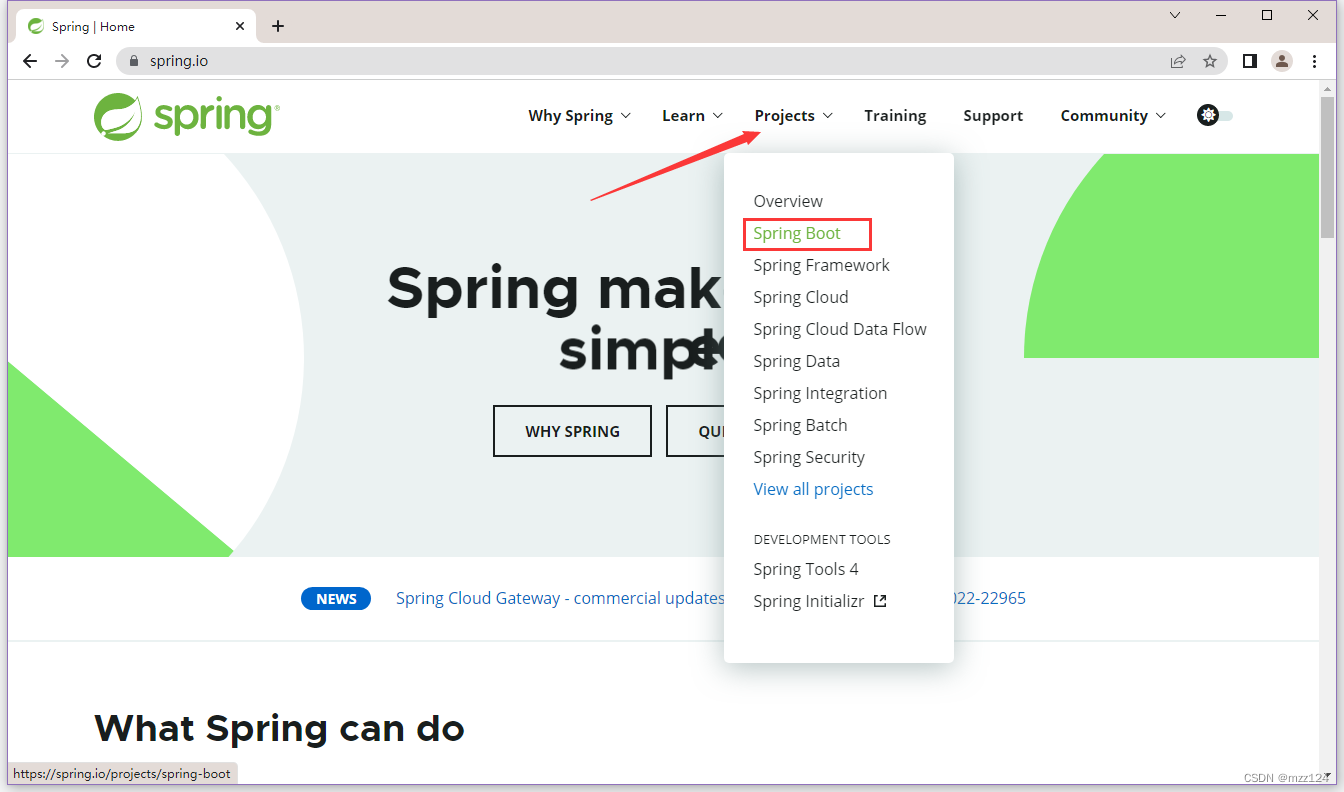This screenshot has width=1344, height=792.
Task: Toggle the dark mode theme switch
Action: point(1215,115)
